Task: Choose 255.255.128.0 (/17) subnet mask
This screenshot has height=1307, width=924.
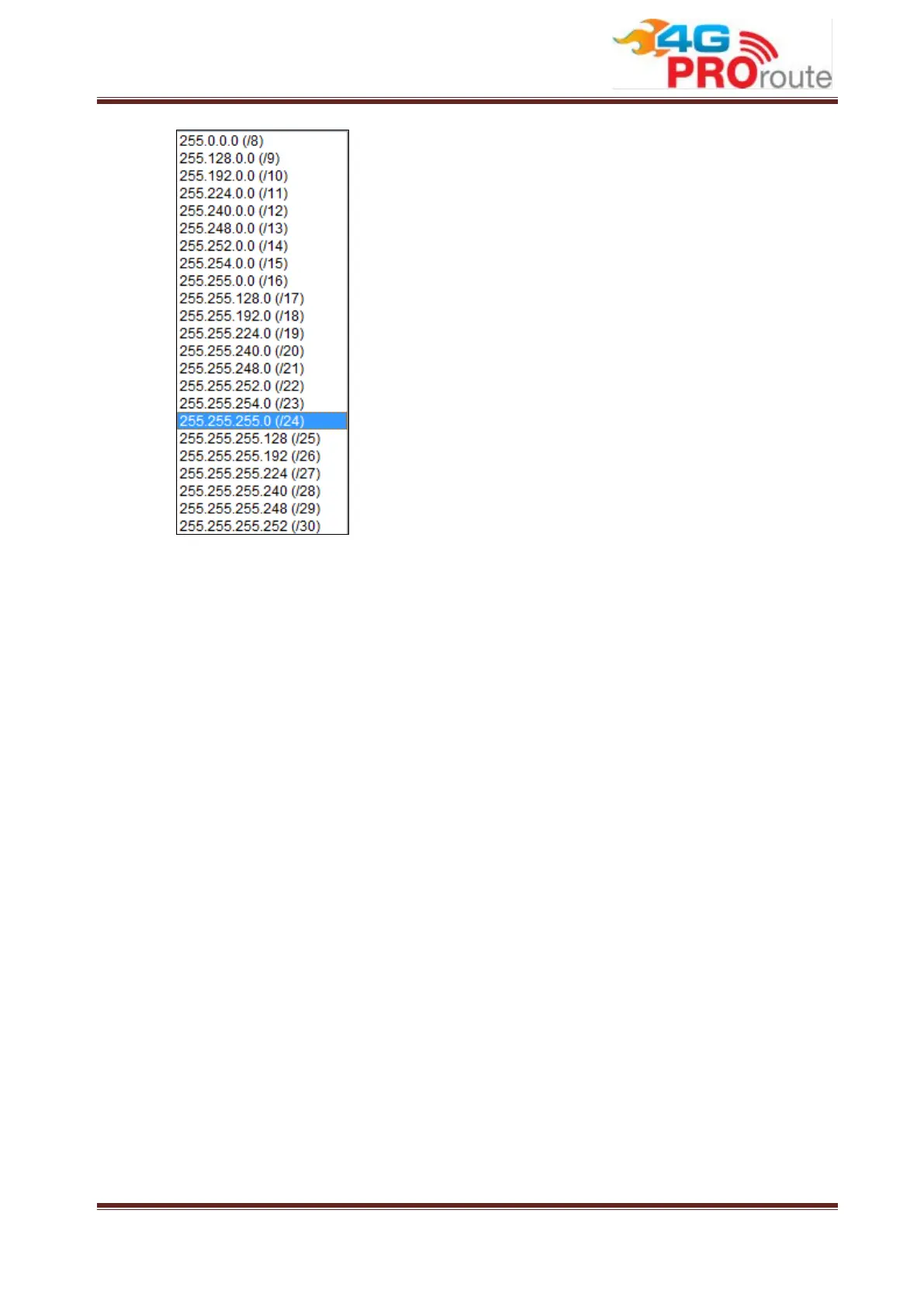Action: [x=262, y=298]
